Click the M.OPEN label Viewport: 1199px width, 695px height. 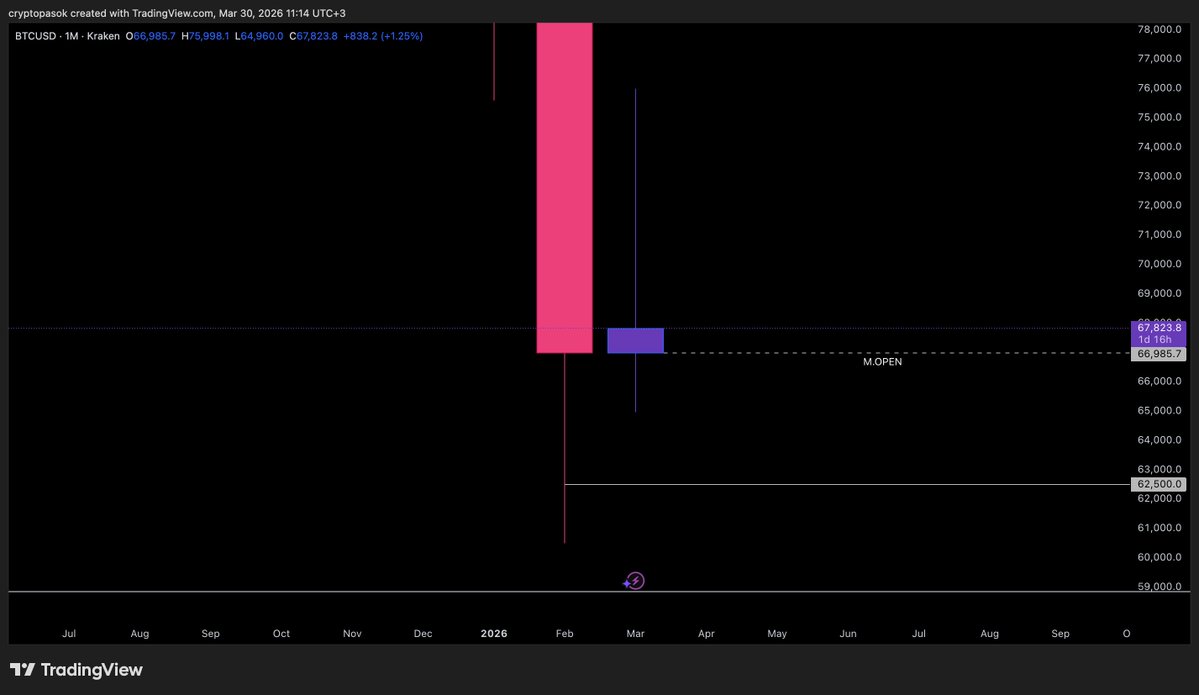tap(882, 362)
